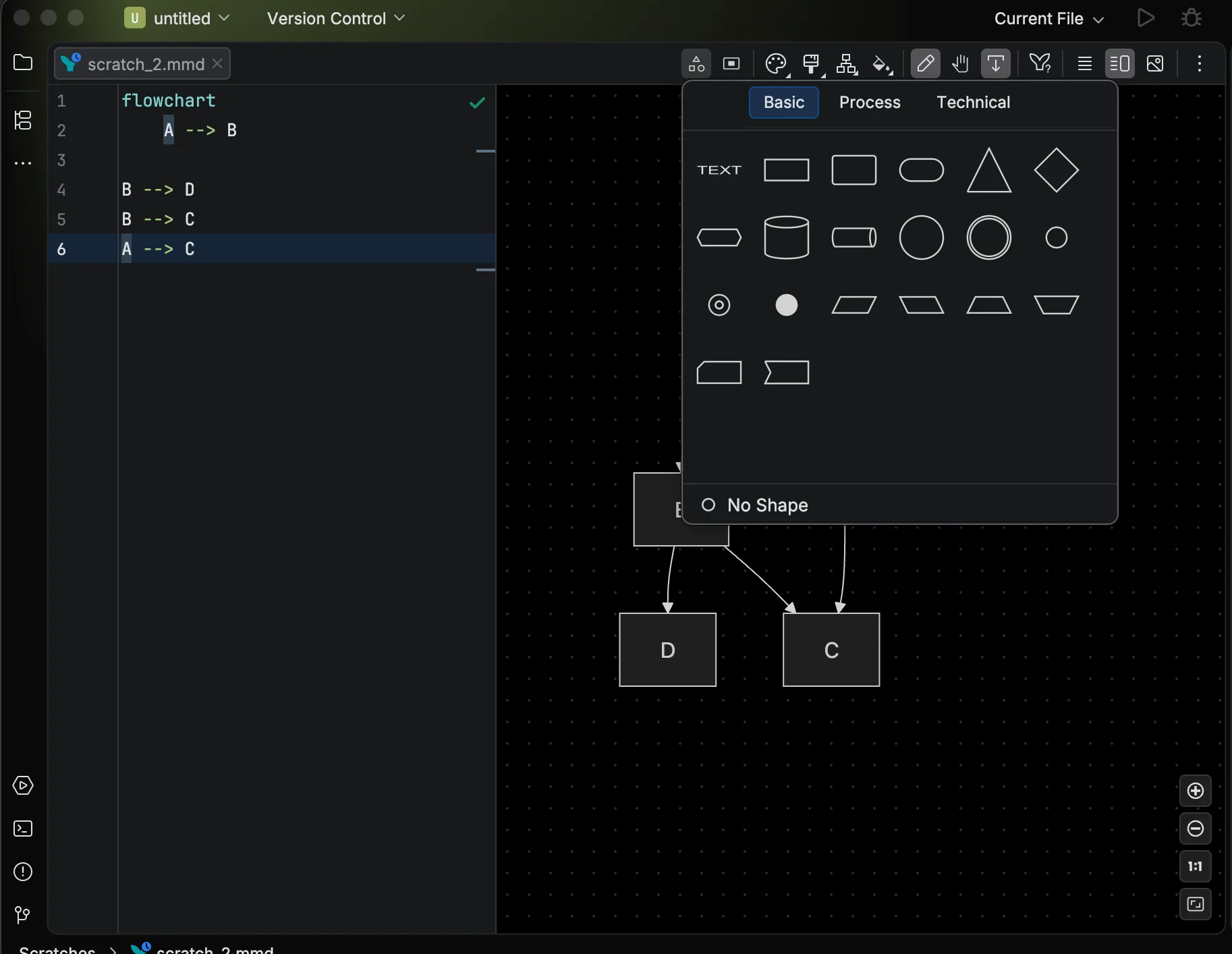
Task: Open the diagram color palette tool
Action: (x=777, y=63)
